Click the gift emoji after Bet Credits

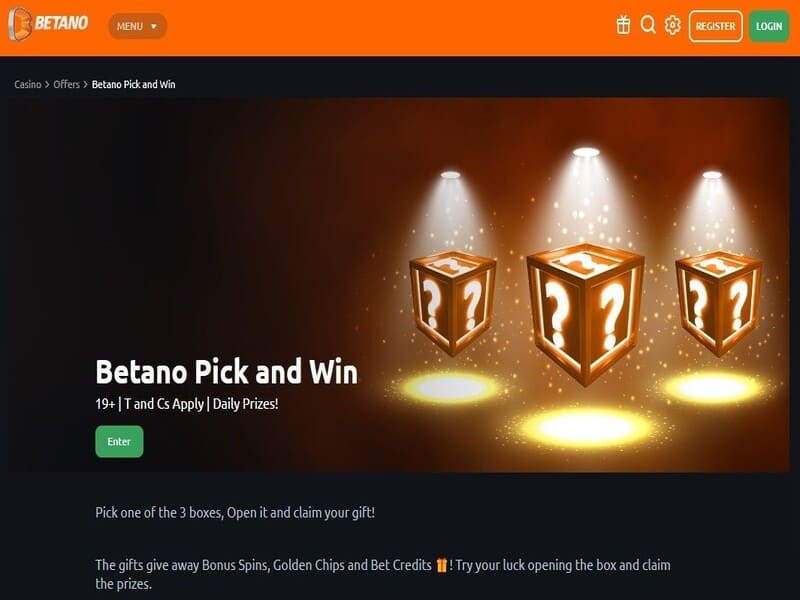tap(442, 565)
